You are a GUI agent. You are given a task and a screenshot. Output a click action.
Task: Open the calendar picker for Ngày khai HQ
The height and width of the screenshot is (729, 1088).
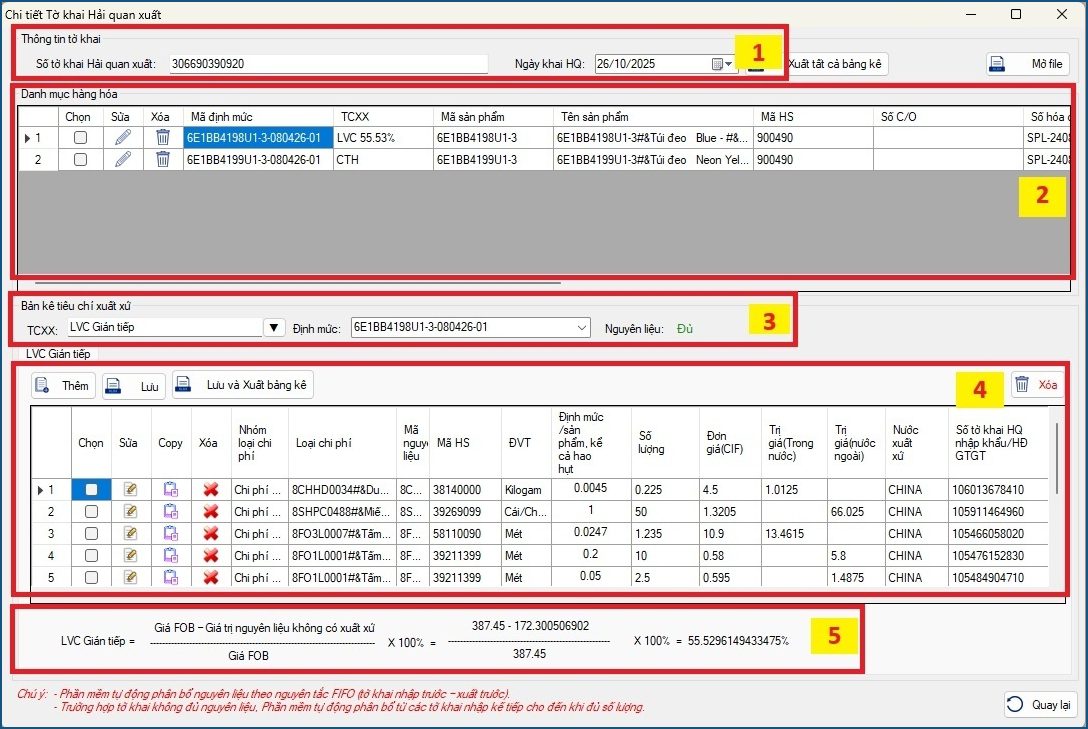click(x=722, y=64)
